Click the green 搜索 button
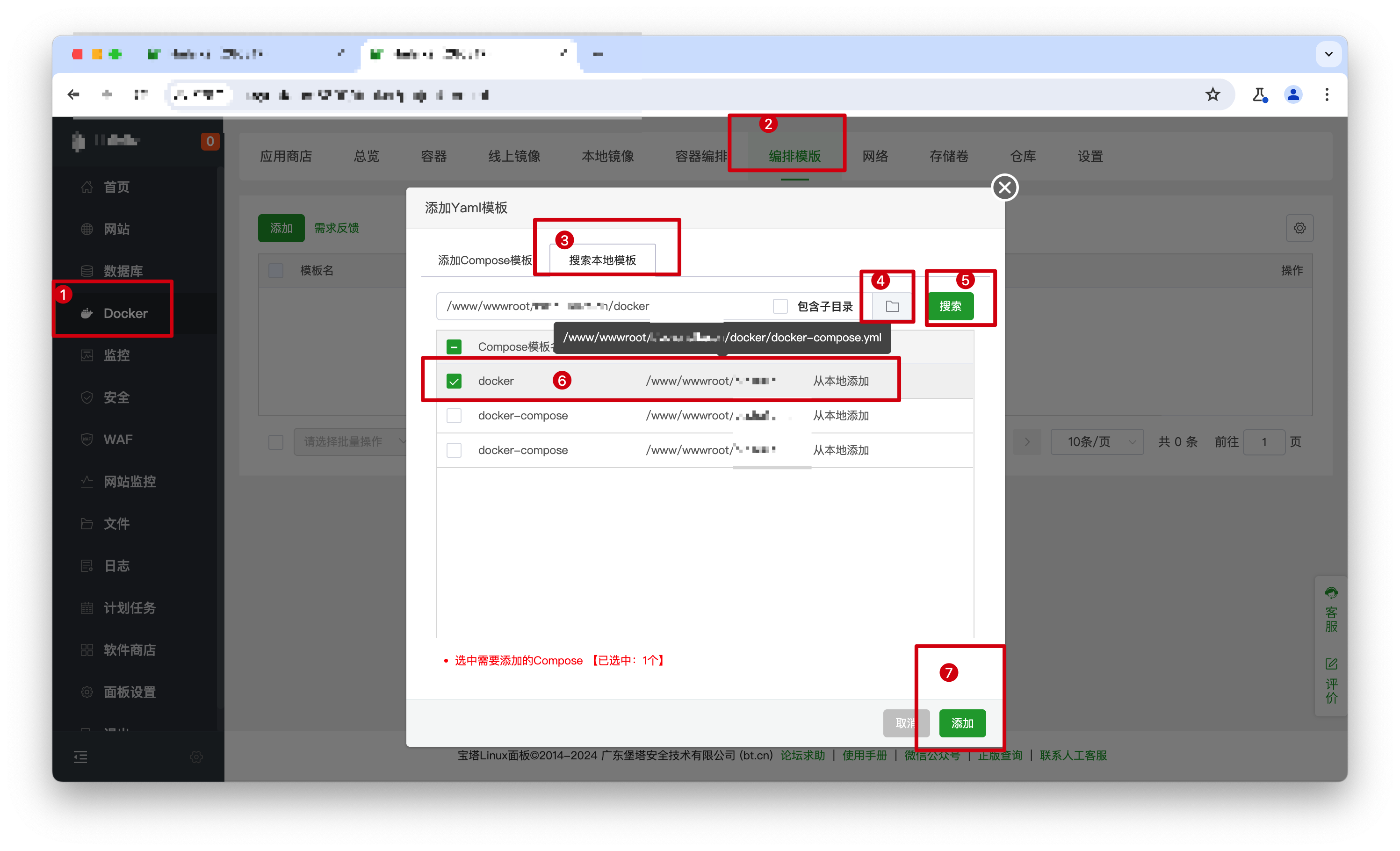This screenshot has width=1400, height=851. tap(951, 306)
